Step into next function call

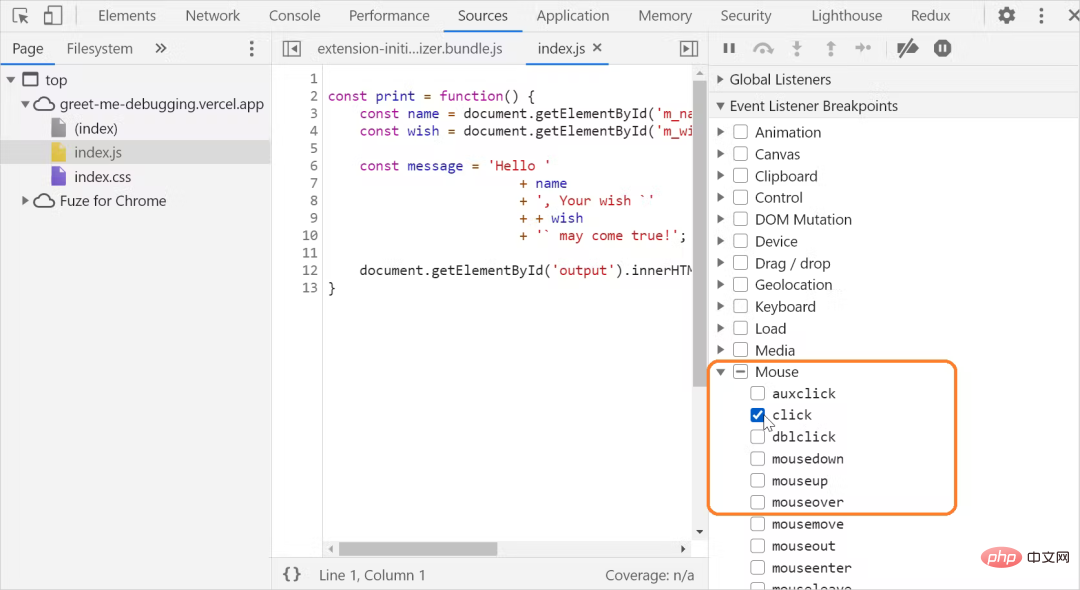point(797,48)
